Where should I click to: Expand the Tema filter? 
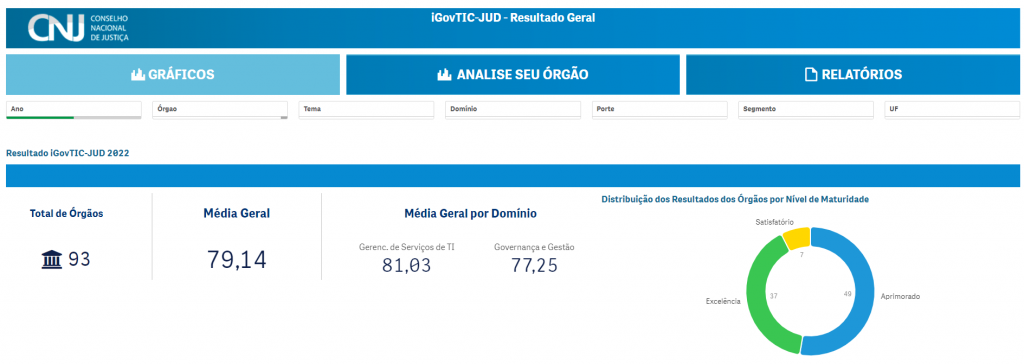(366, 110)
